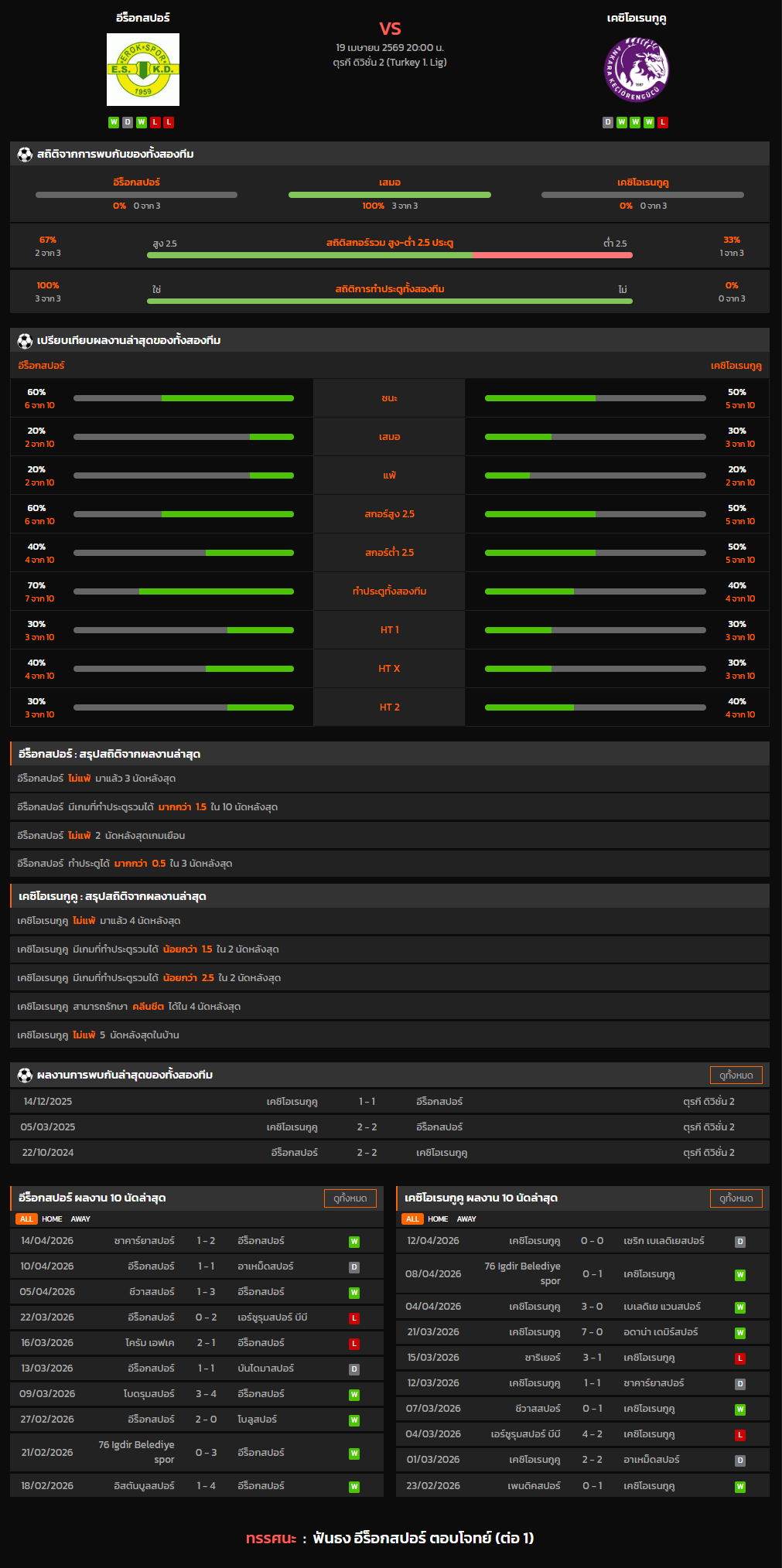Image resolution: width=782 pixels, height=1568 pixels.
Task: Click the over/under 2.5 goals statistic bar
Action: pyautogui.click(x=390, y=254)
